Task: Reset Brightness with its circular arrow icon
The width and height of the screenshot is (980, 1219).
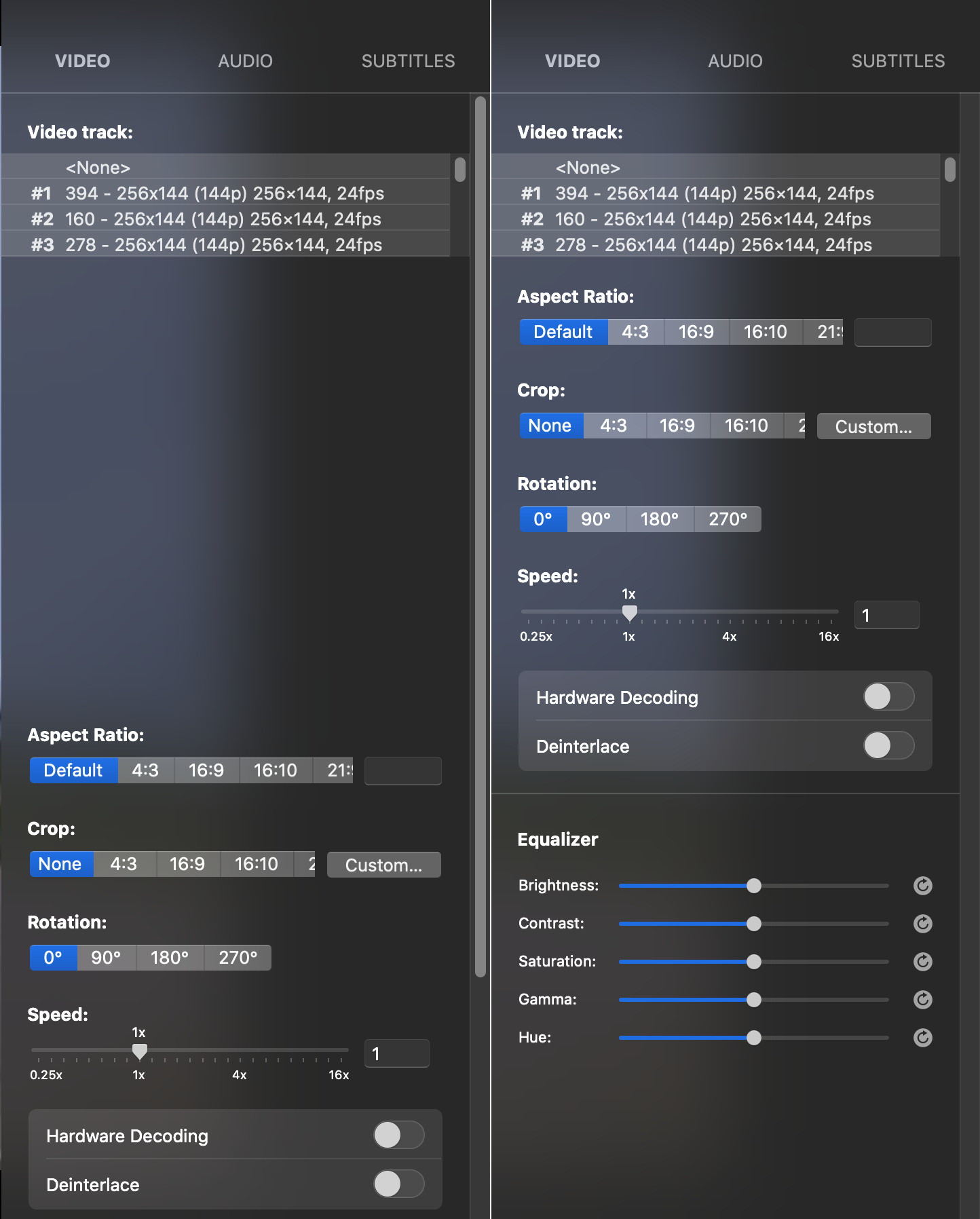Action: pyautogui.click(x=922, y=886)
